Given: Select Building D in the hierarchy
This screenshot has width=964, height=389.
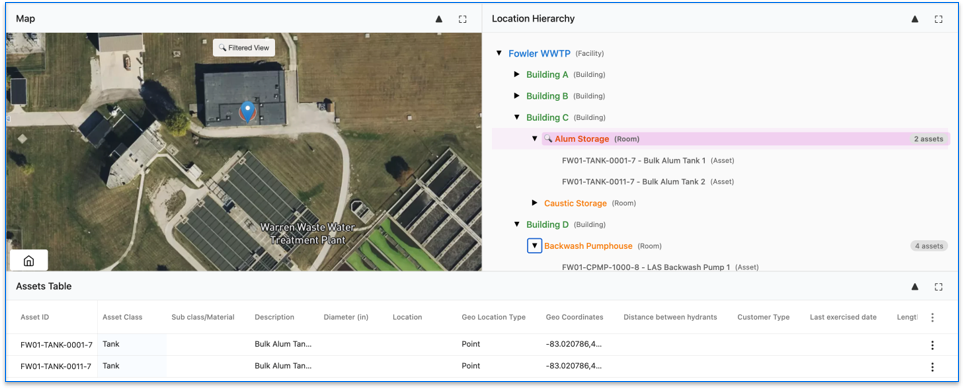Looking at the screenshot, I should click(547, 224).
